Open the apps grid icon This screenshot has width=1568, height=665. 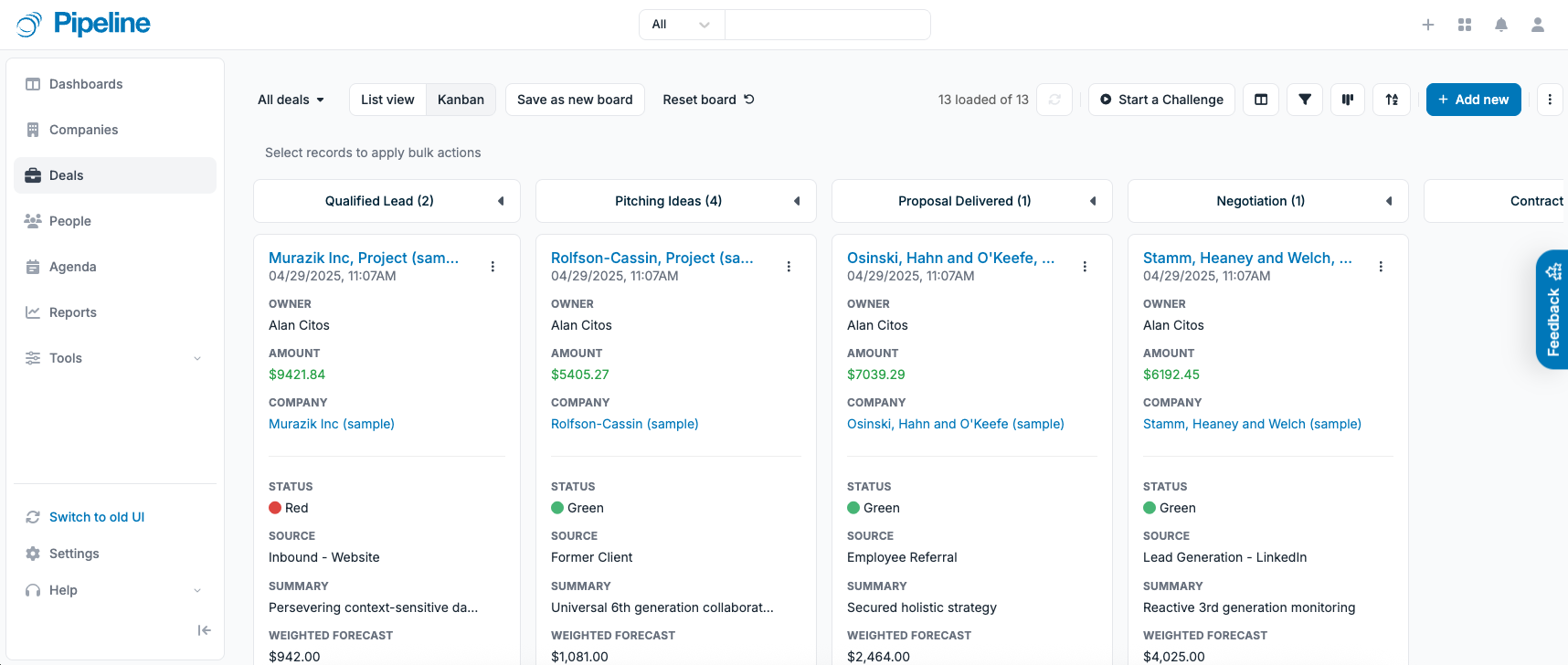click(1465, 25)
